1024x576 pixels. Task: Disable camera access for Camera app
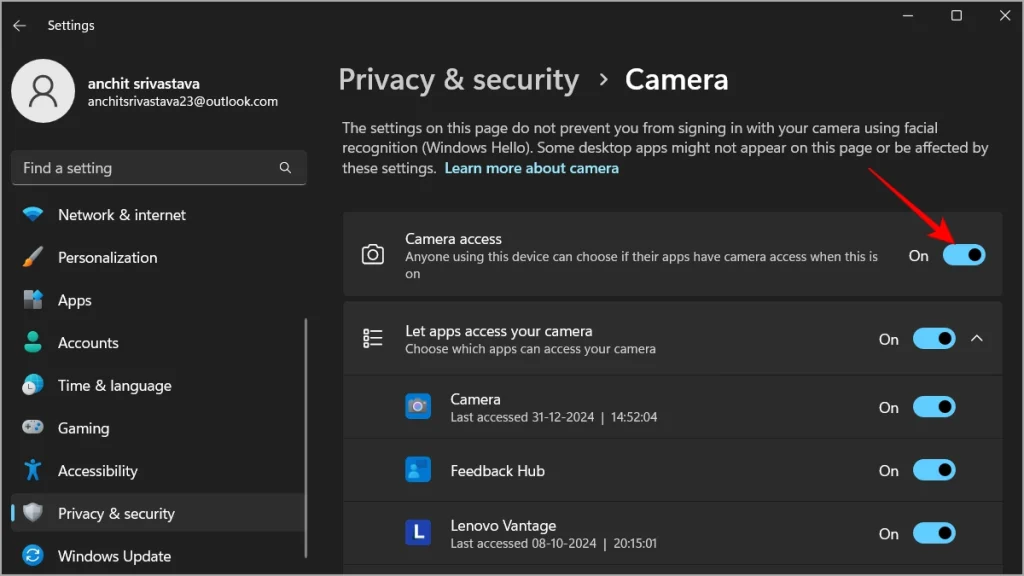[x=934, y=407]
